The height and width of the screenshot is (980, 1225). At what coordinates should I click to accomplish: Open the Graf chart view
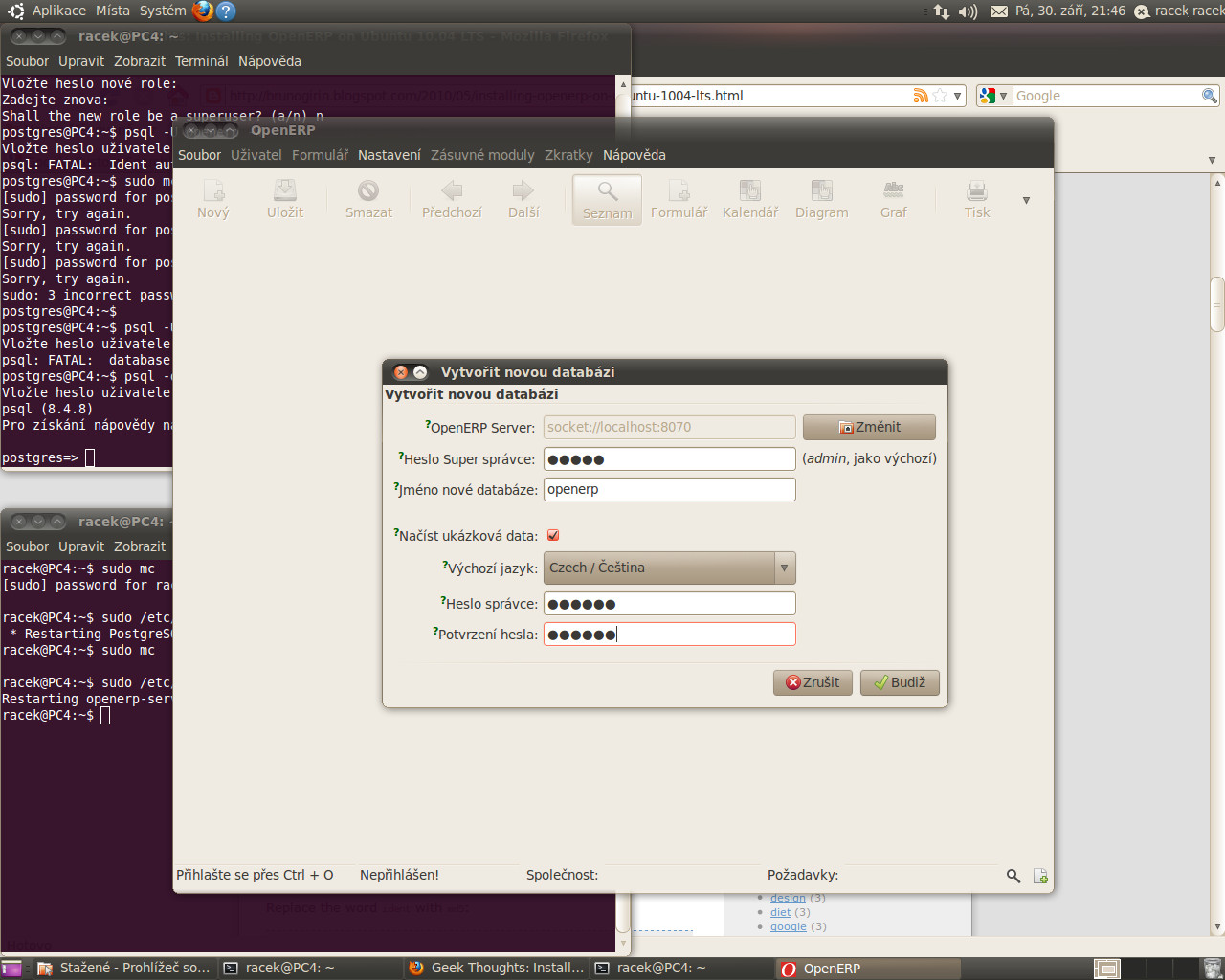pyautogui.click(x=894, y=200)
